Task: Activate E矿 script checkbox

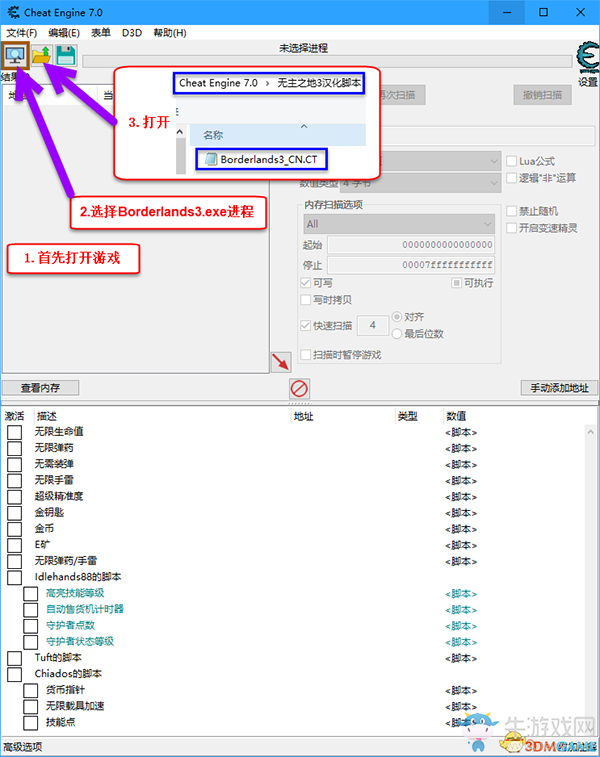Action: [x=14, y=545]
